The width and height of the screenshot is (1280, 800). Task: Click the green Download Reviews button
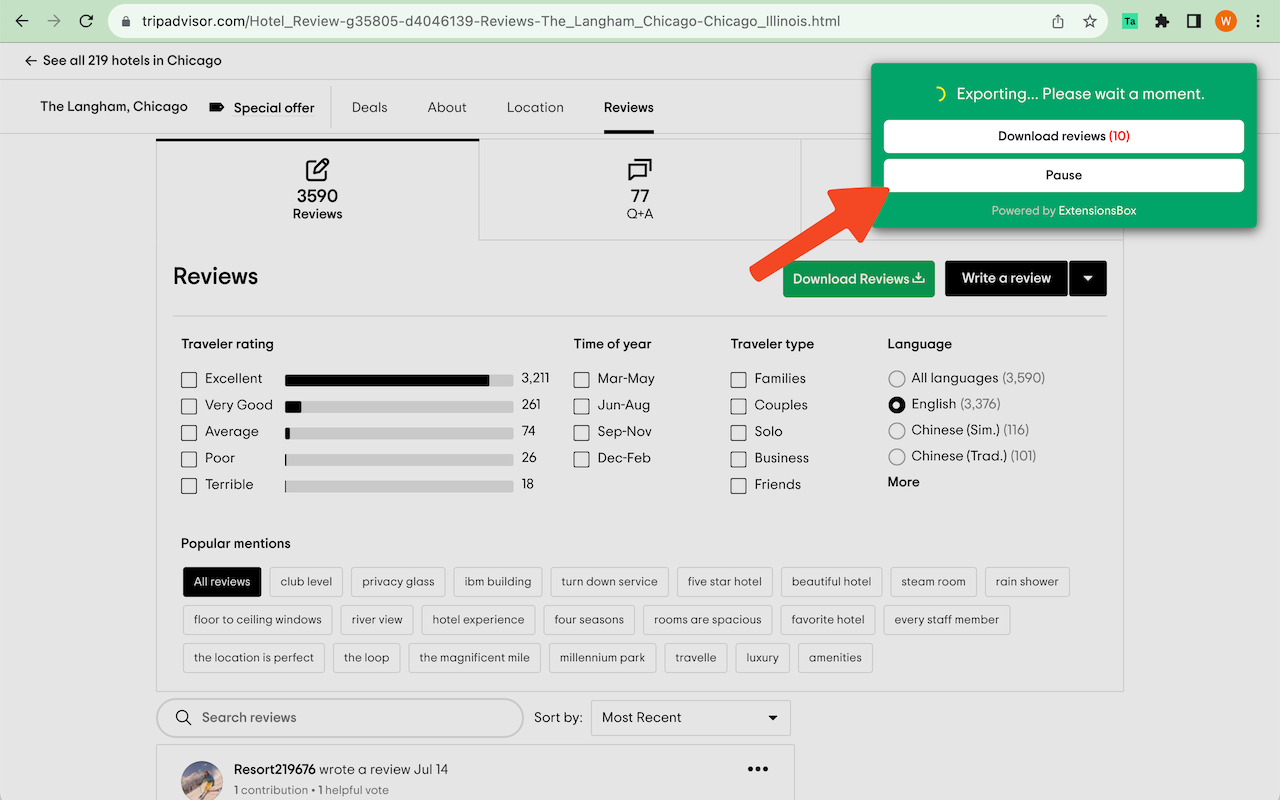pyautogui.click(x=858, y=279)
